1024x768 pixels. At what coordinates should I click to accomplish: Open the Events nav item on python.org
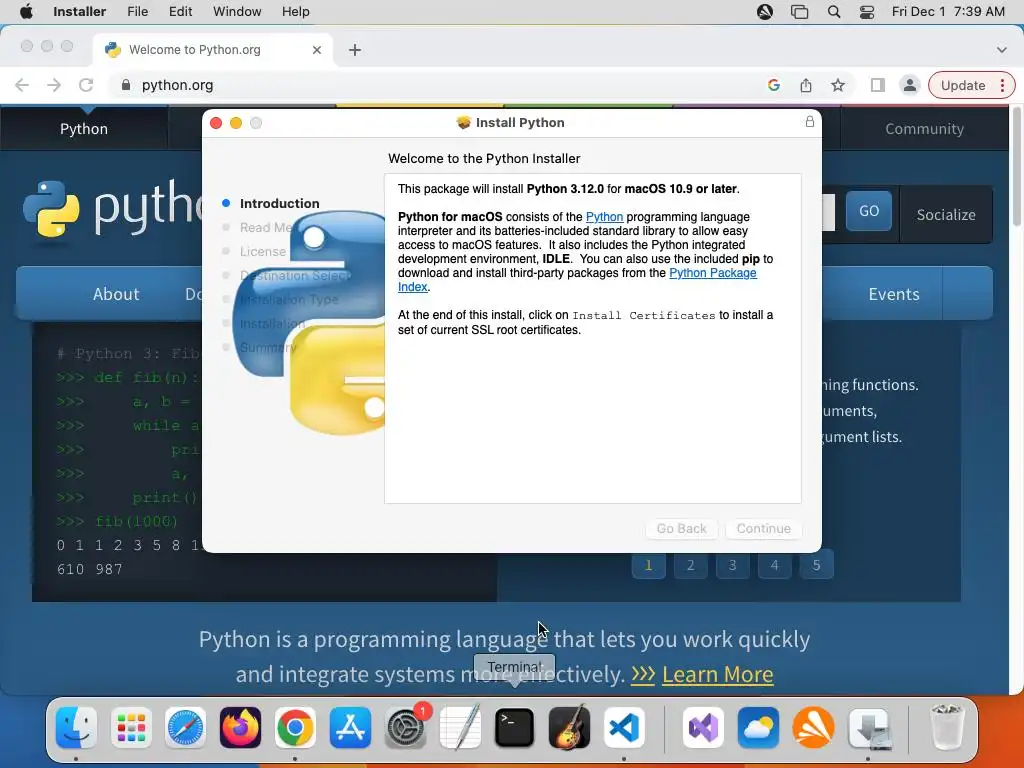pyautogui.click(x=893, y=294)
